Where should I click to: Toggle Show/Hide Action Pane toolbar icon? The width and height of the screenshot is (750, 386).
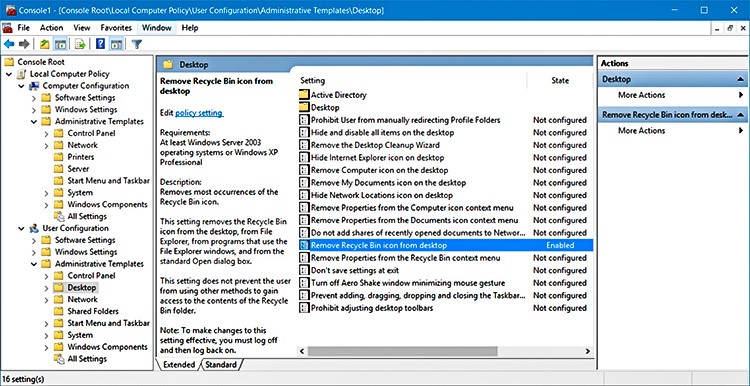[x=116, y=44]
